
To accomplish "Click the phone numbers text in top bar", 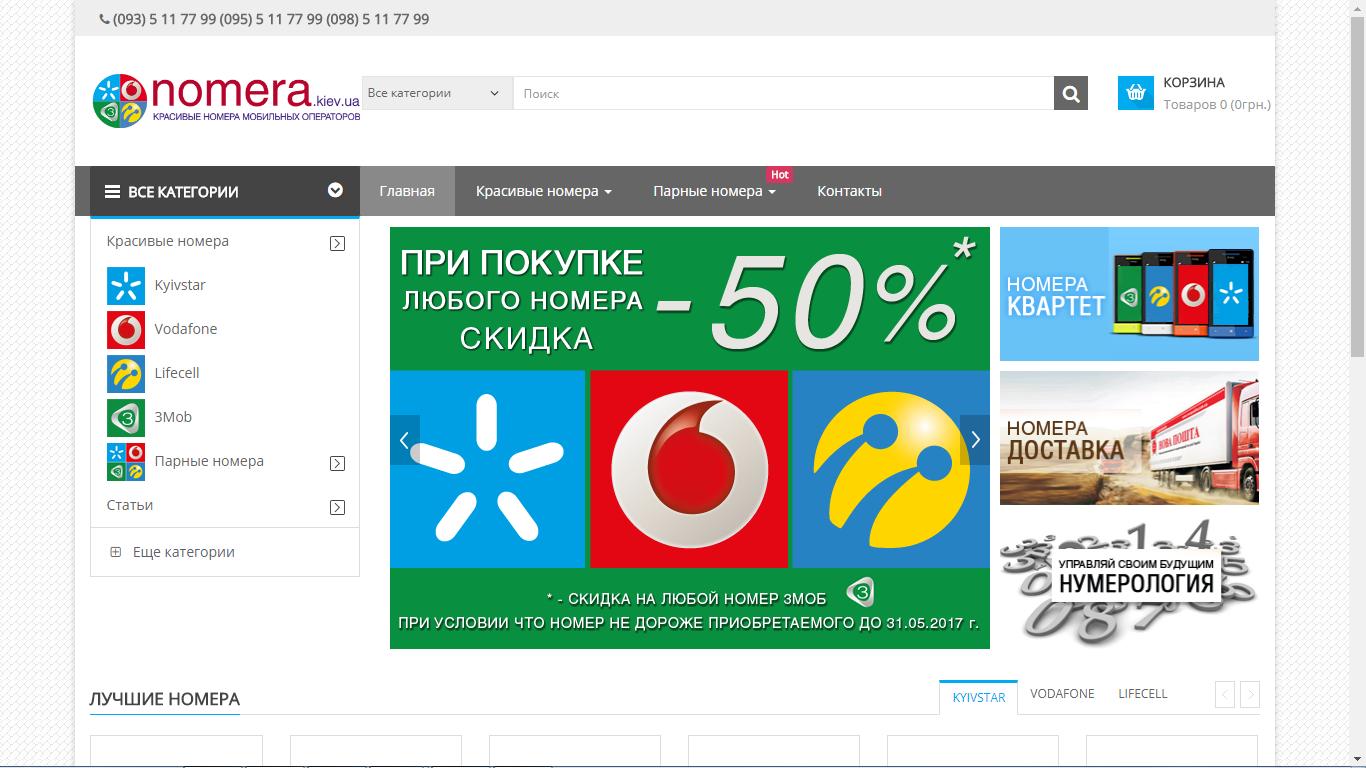I will [x=271, y=19].
